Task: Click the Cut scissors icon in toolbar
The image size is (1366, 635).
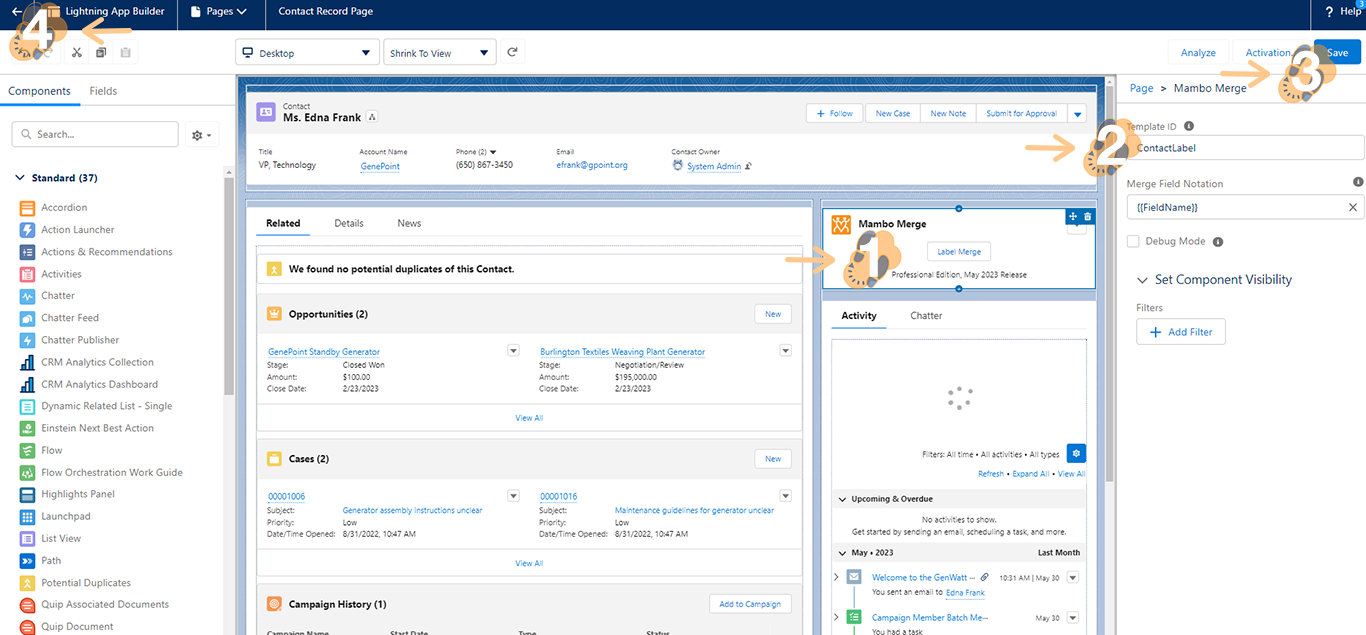Action: [77, 53]
